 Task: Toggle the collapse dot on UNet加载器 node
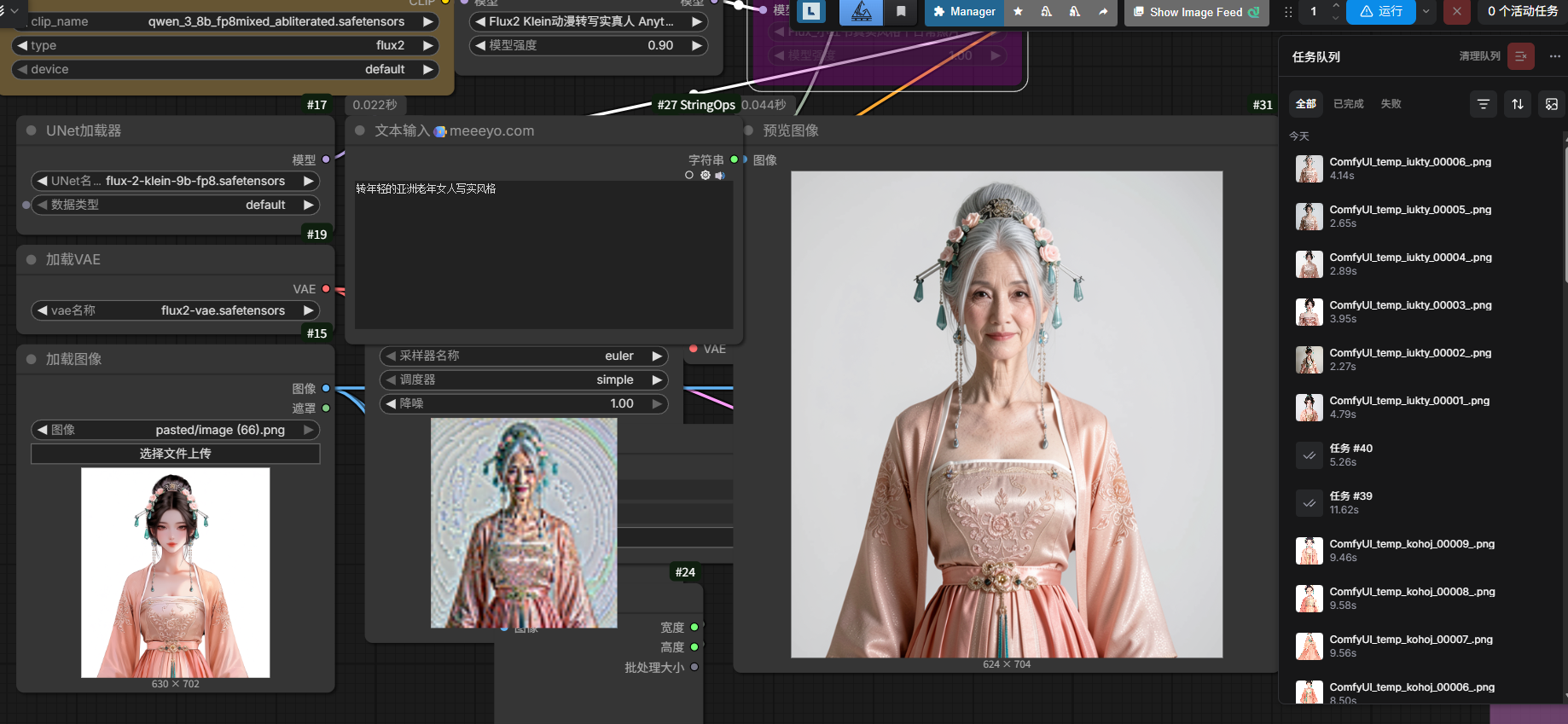coord(32,130)
